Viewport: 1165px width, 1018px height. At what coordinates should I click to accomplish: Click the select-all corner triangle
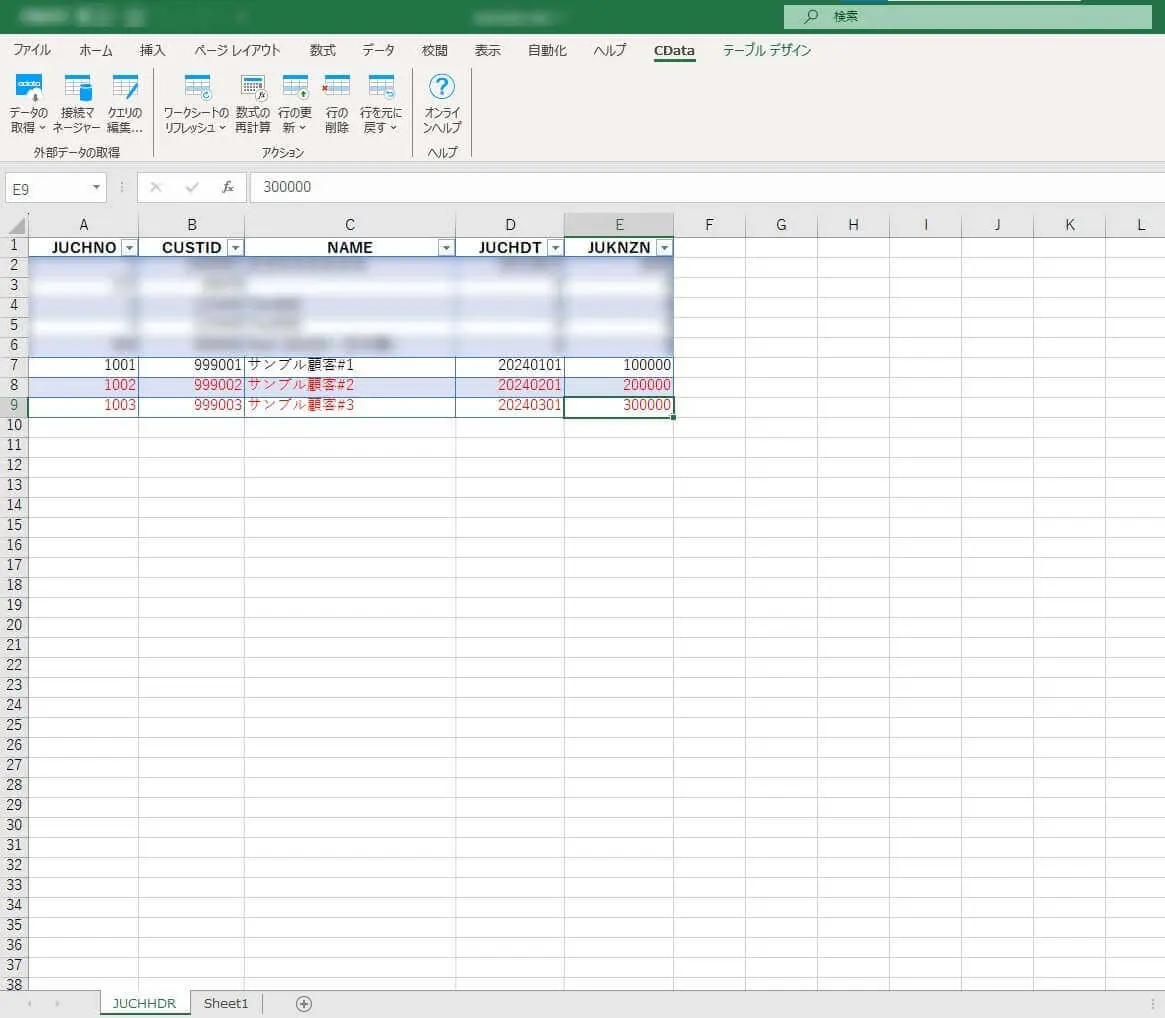coord(16,225)
